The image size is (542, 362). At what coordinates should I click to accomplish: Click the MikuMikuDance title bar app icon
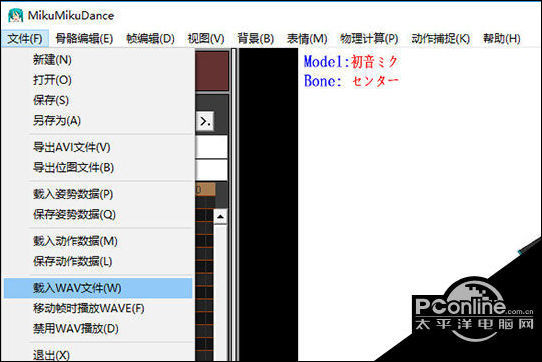16,16
